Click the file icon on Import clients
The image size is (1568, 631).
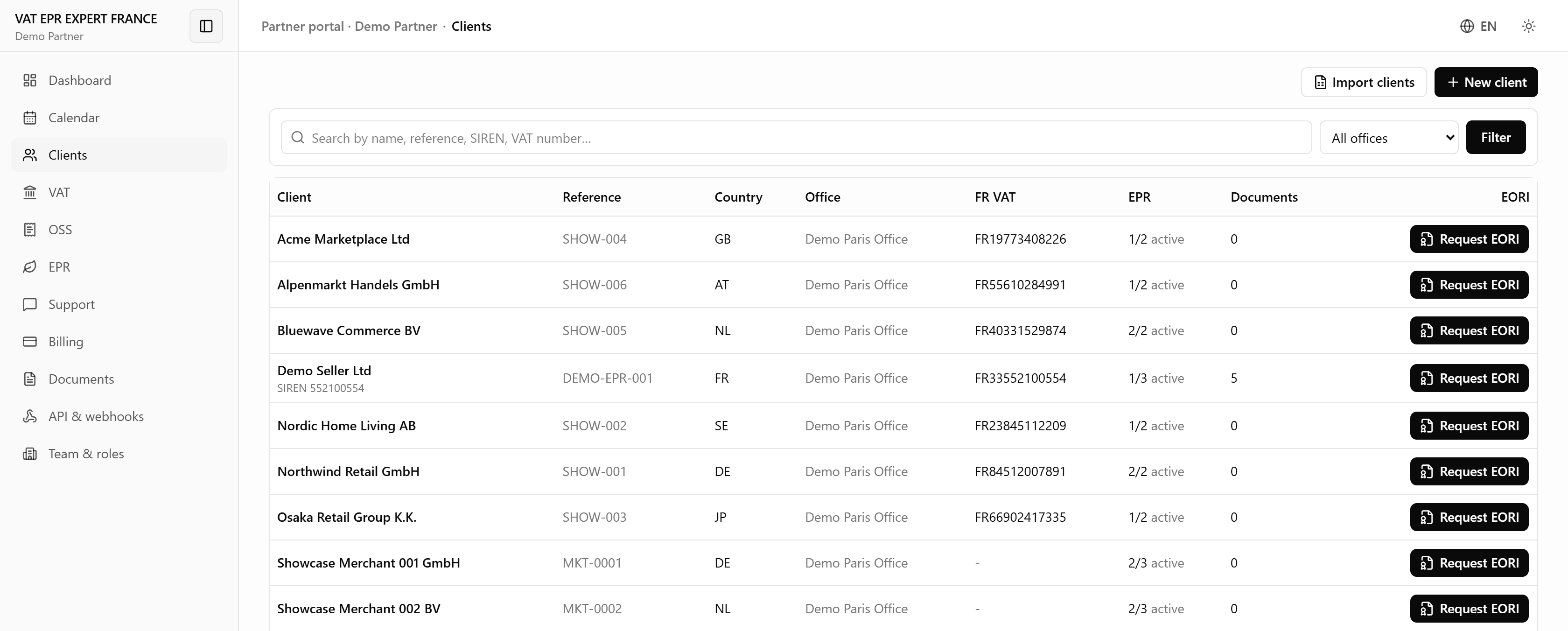coord(1320,82)
